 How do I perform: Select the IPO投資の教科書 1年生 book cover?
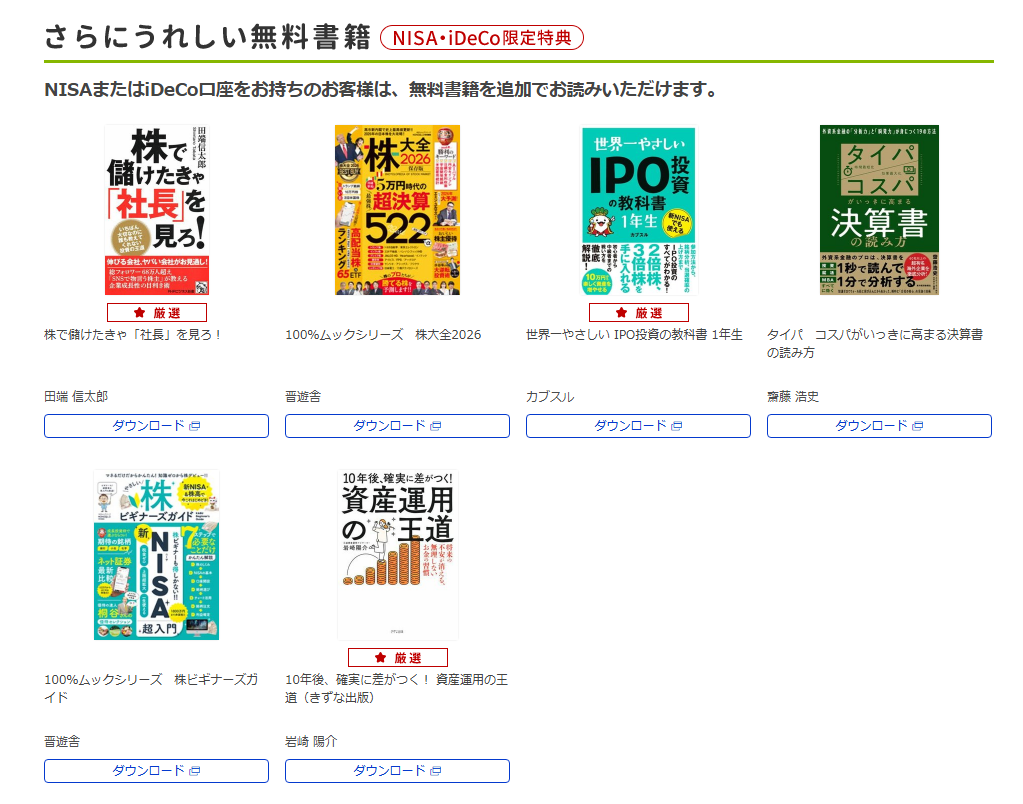pos(639,211)
